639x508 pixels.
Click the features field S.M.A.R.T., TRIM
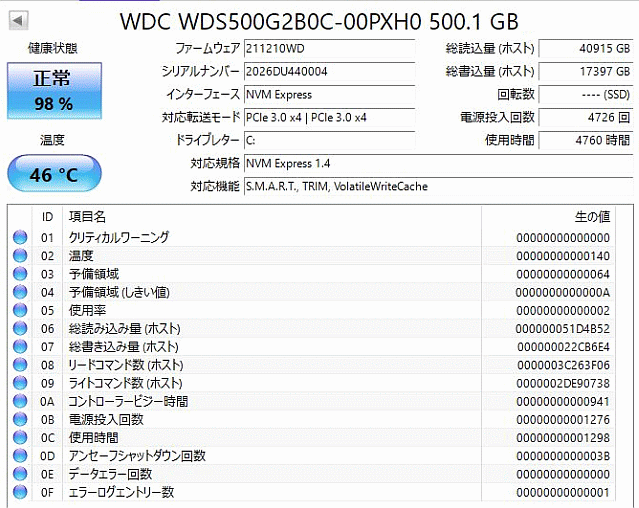click(438, 187)
